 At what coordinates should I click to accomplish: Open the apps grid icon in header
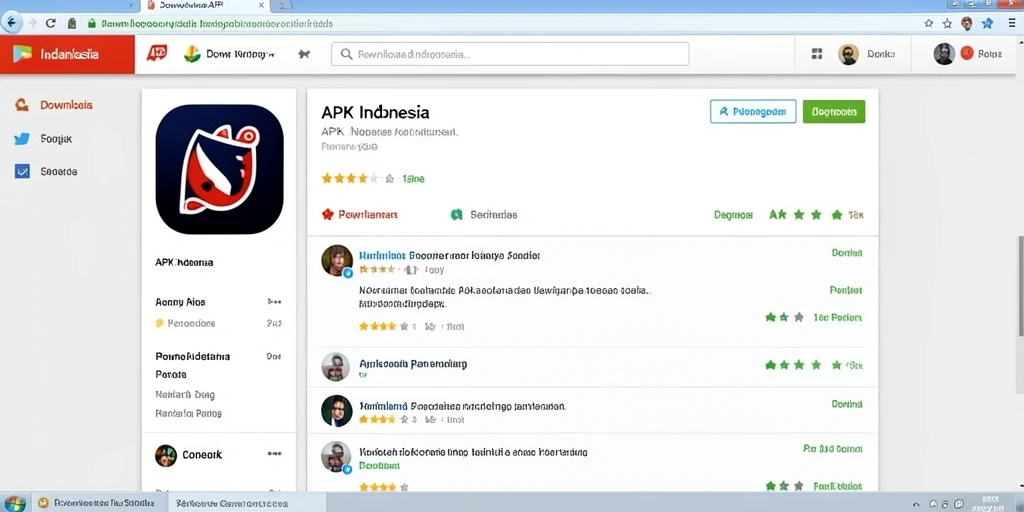tap(816, 54)
